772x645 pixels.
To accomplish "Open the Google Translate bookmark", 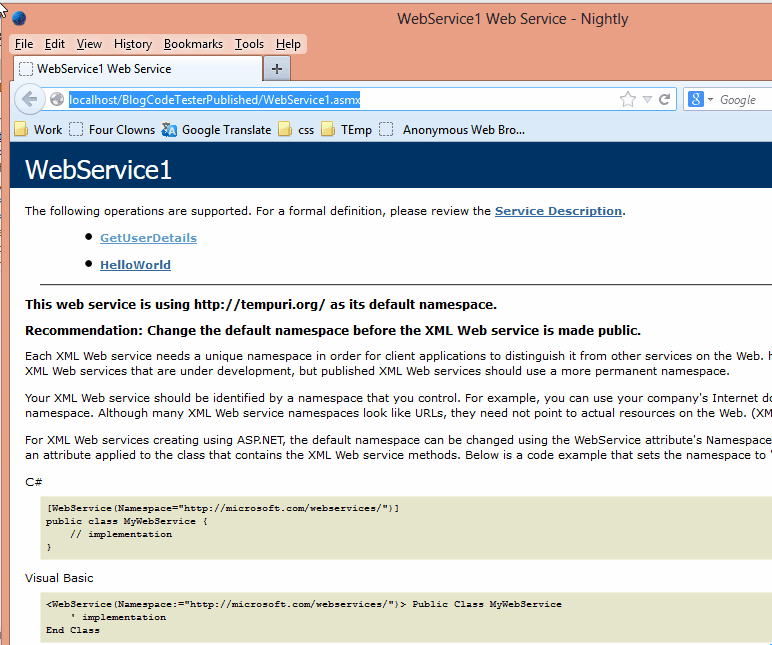I will (216, 129).
